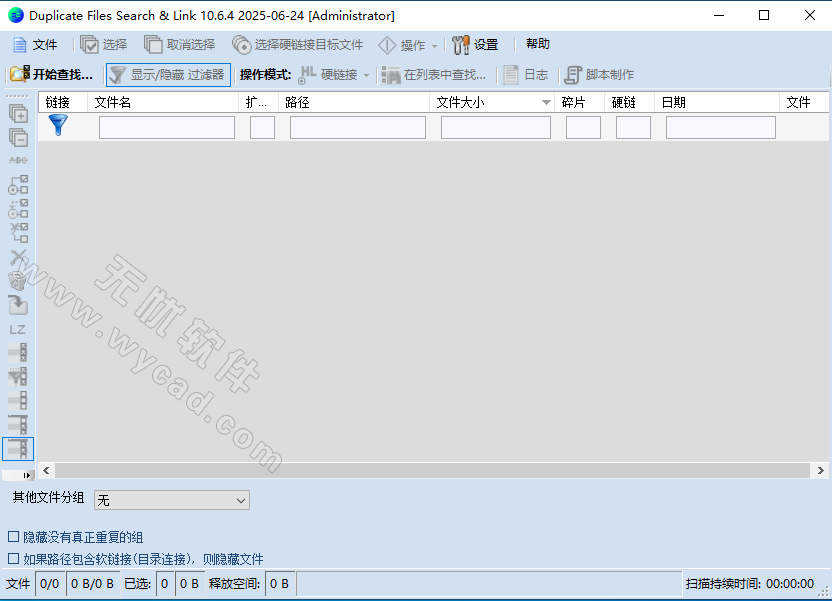Click the recycle bin icon in the left sidebar

click(x=18, y=281)
